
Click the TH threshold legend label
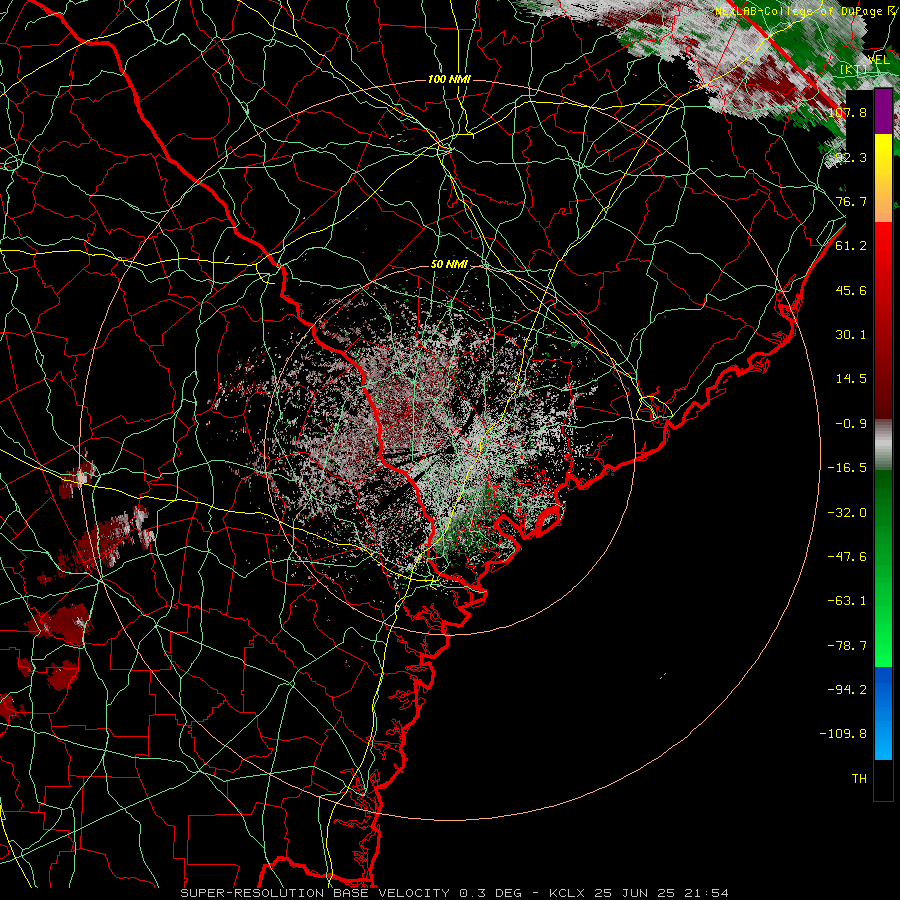[x=859, y=779]
